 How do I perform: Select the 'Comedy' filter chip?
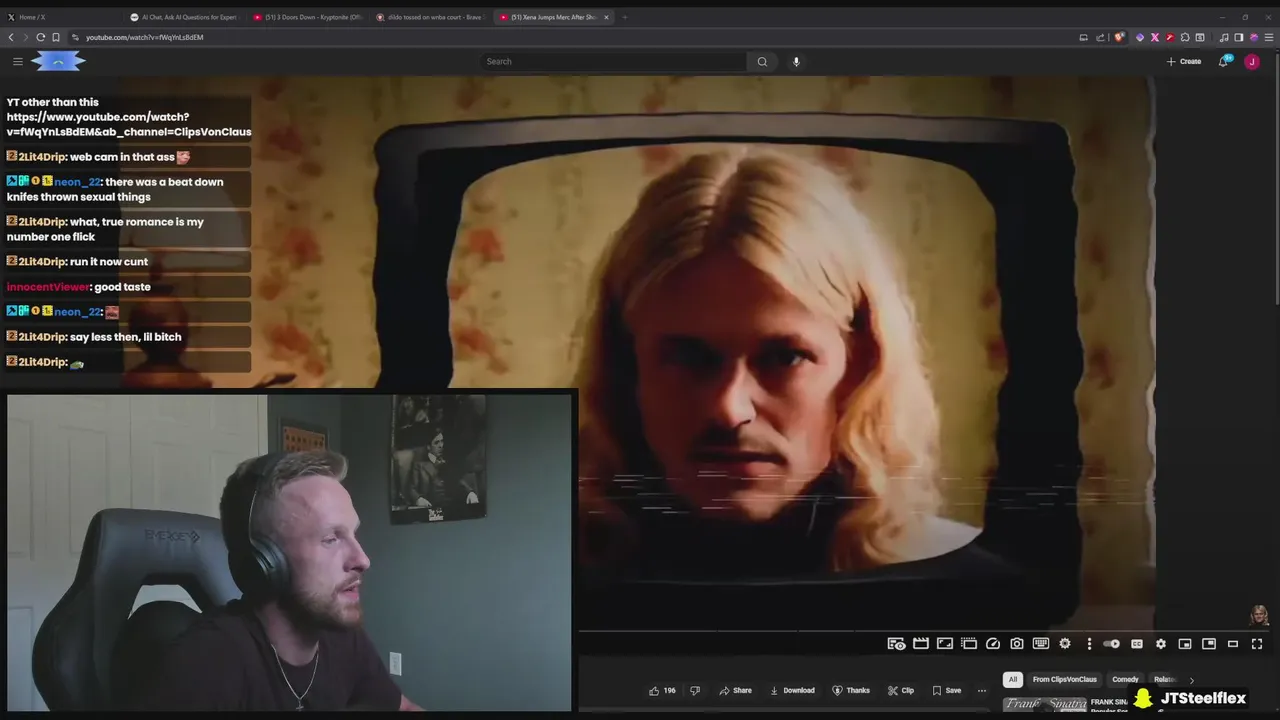tap(1125, 679)
